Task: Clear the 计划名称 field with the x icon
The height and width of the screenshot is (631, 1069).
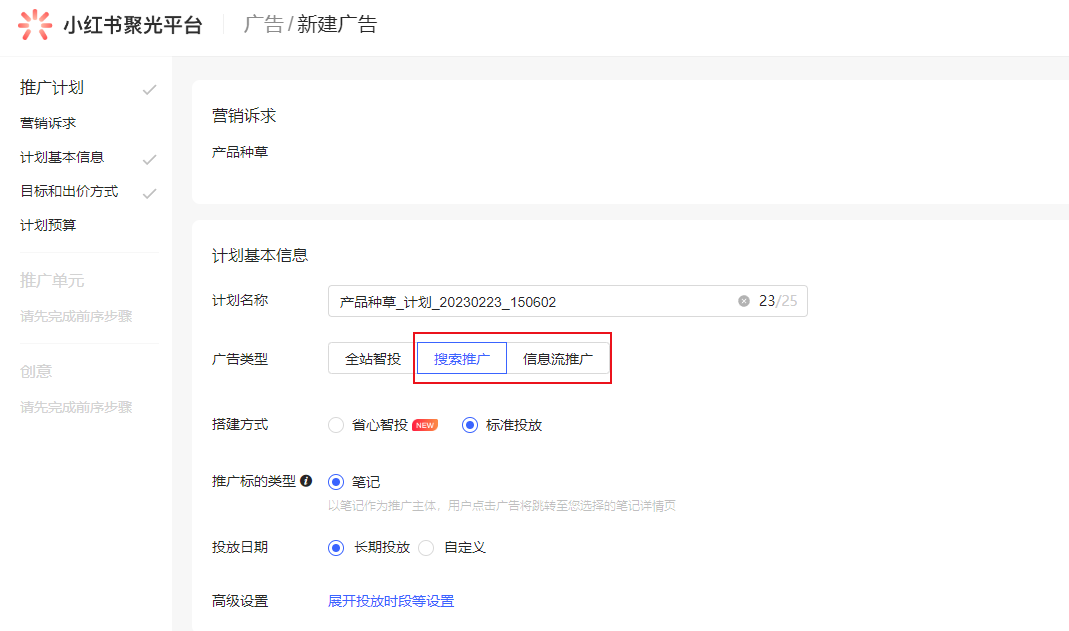Action: (744, 301)
